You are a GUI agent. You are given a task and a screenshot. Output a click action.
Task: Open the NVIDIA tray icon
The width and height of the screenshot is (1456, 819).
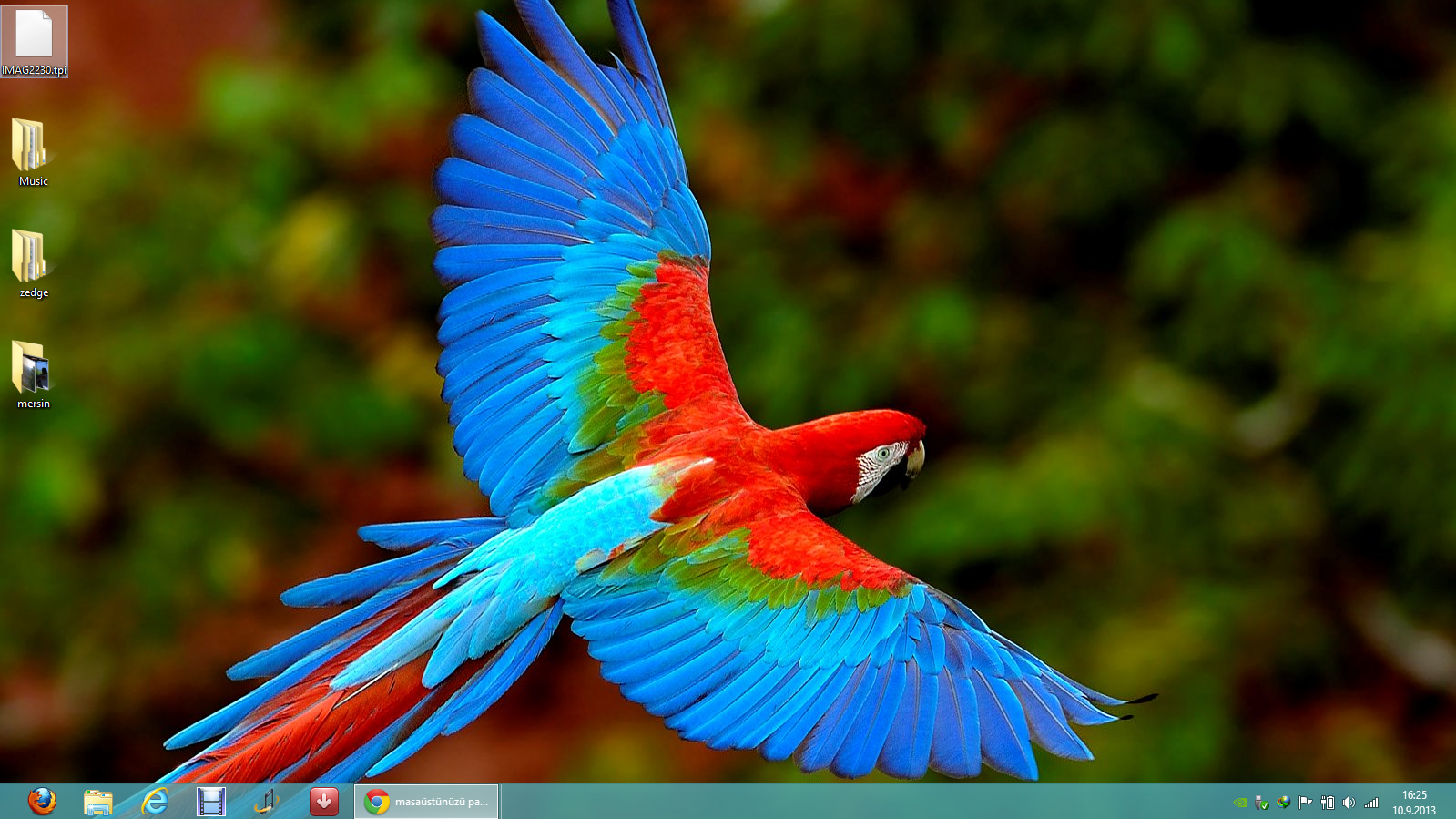pyautogui.click(x=1240, y=803)
